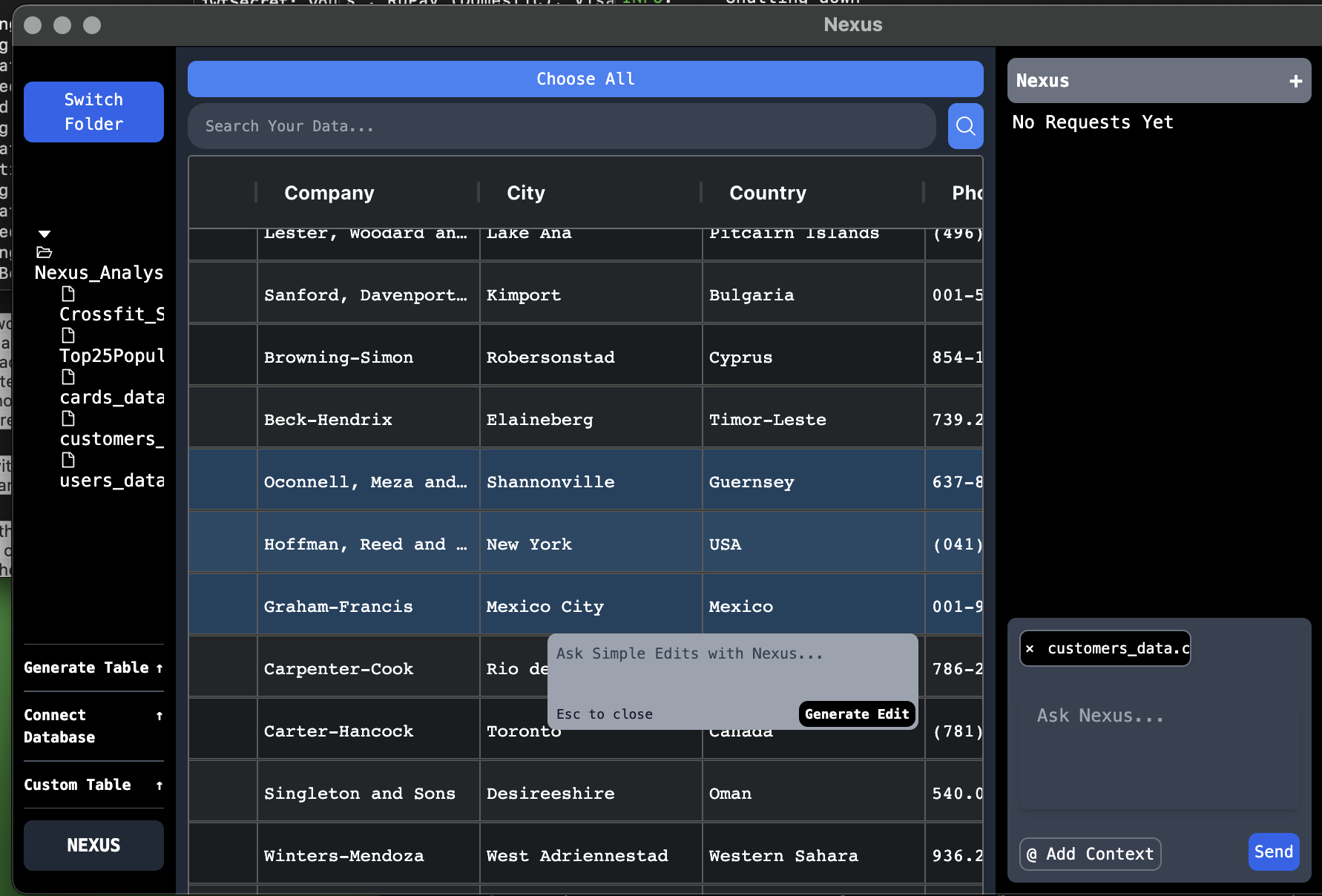Image resolution: width=1322 pixels, height=896 pixels.
Task: Expand Generate Table section
Action: coord(93,668)
